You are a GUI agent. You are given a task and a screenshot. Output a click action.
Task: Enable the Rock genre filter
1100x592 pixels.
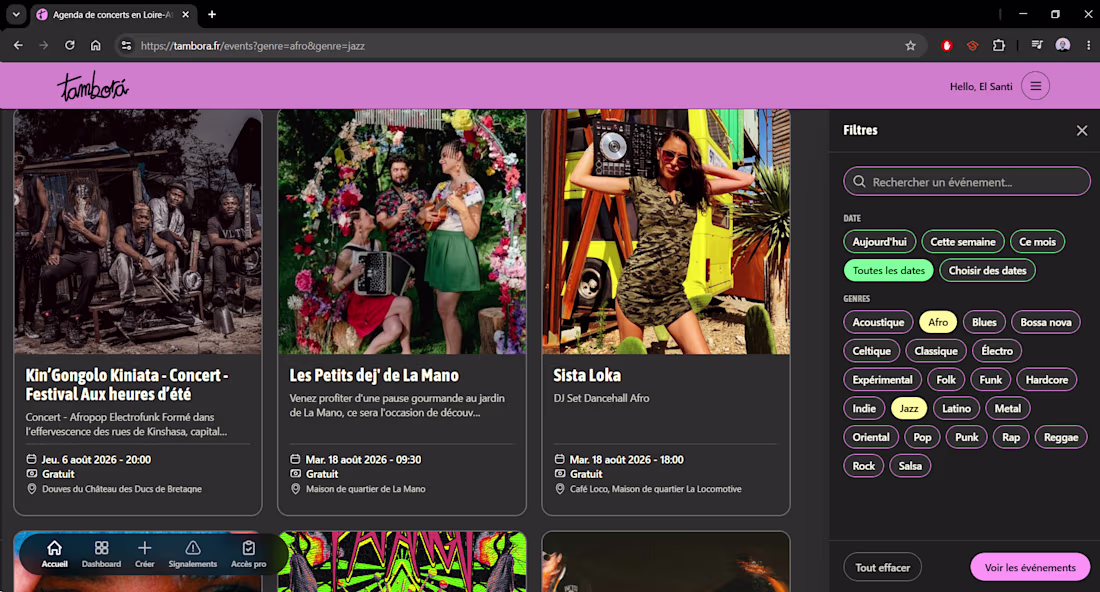coord(864,466)
